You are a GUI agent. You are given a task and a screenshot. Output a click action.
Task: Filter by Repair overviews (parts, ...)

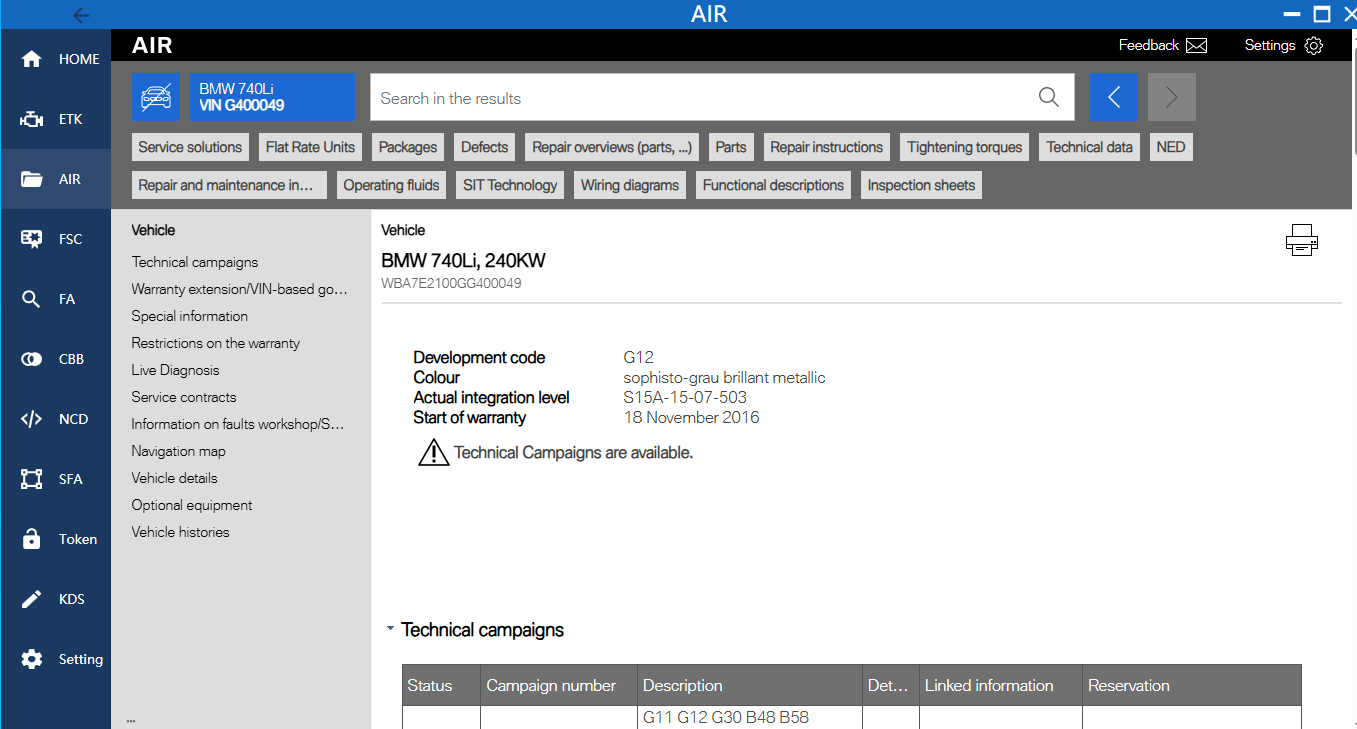coord(612,147)
